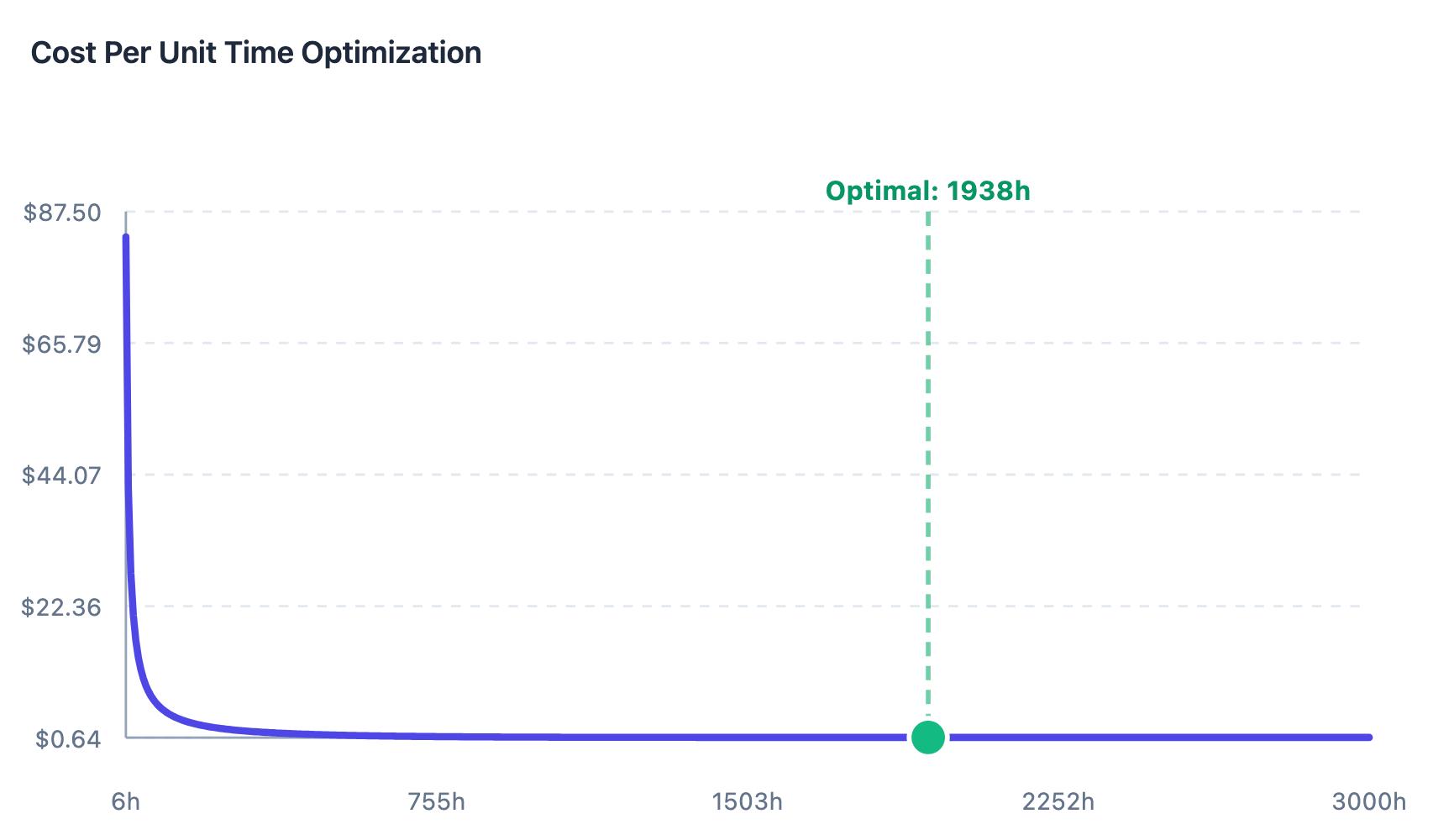The image size is (1433, 840).
Task: Click the chart title "Cost Per Unit Time Optimization"
Action: pyautogui.click(x=256, y=53)
